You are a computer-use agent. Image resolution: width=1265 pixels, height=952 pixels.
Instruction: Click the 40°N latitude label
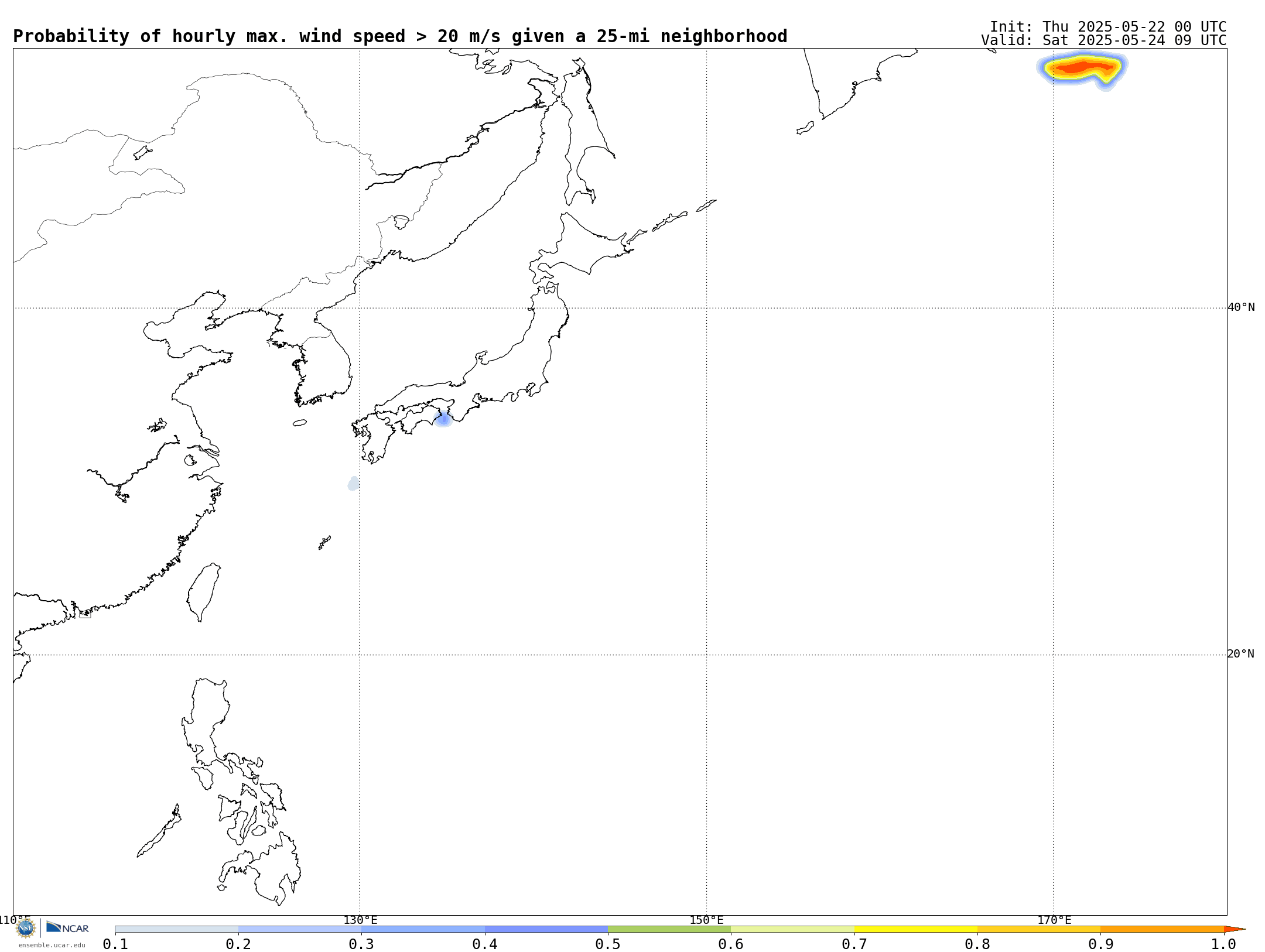click(x=1241, y=307)
